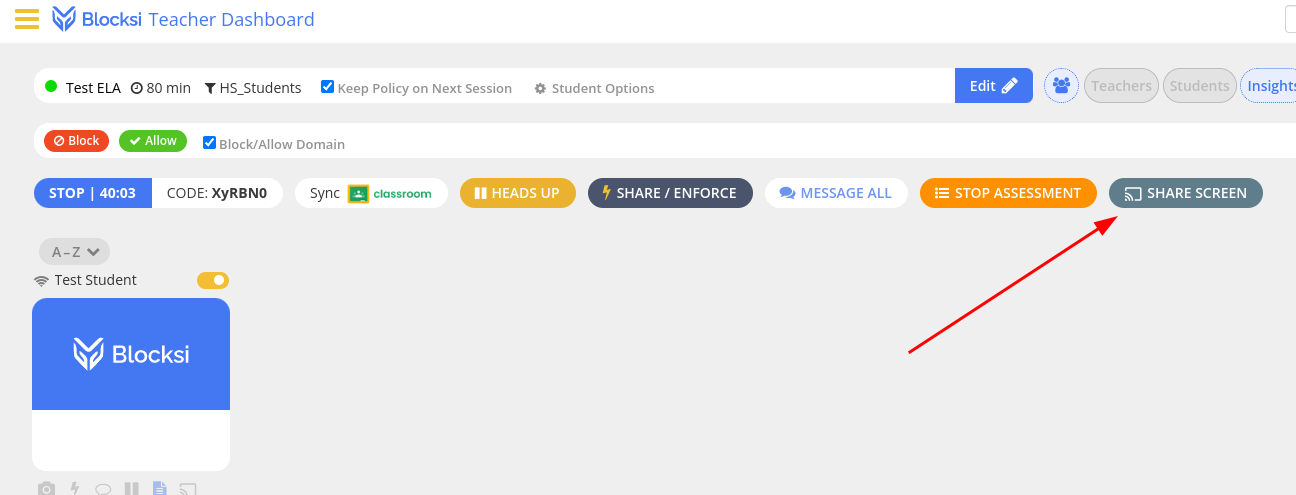Image resolution: width=1296 pixels, height=495 pixels.
Task: Click the STOP ASSESSMENT button
Action: (1008, 193)
